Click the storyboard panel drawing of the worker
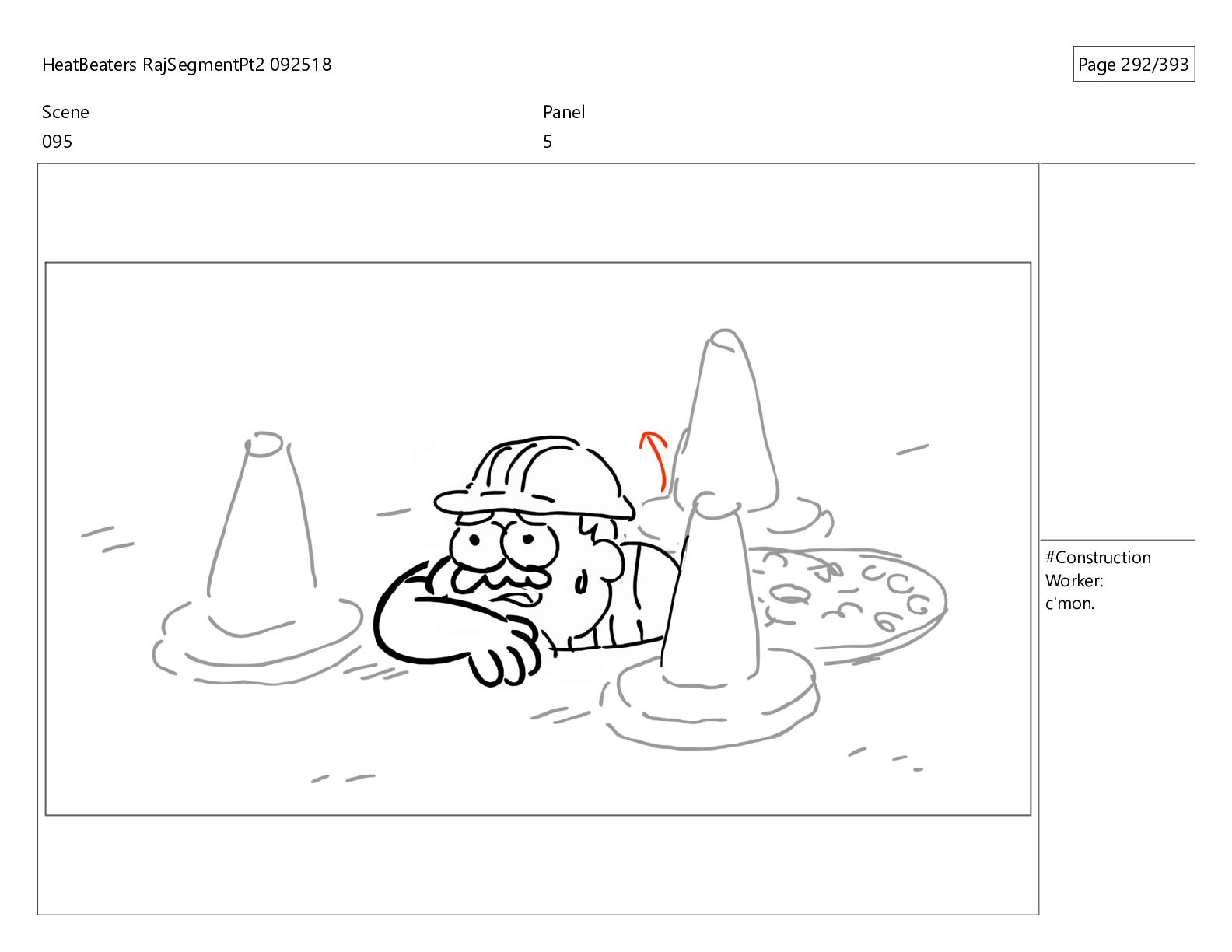The image size is (1232, 952). 538,539
